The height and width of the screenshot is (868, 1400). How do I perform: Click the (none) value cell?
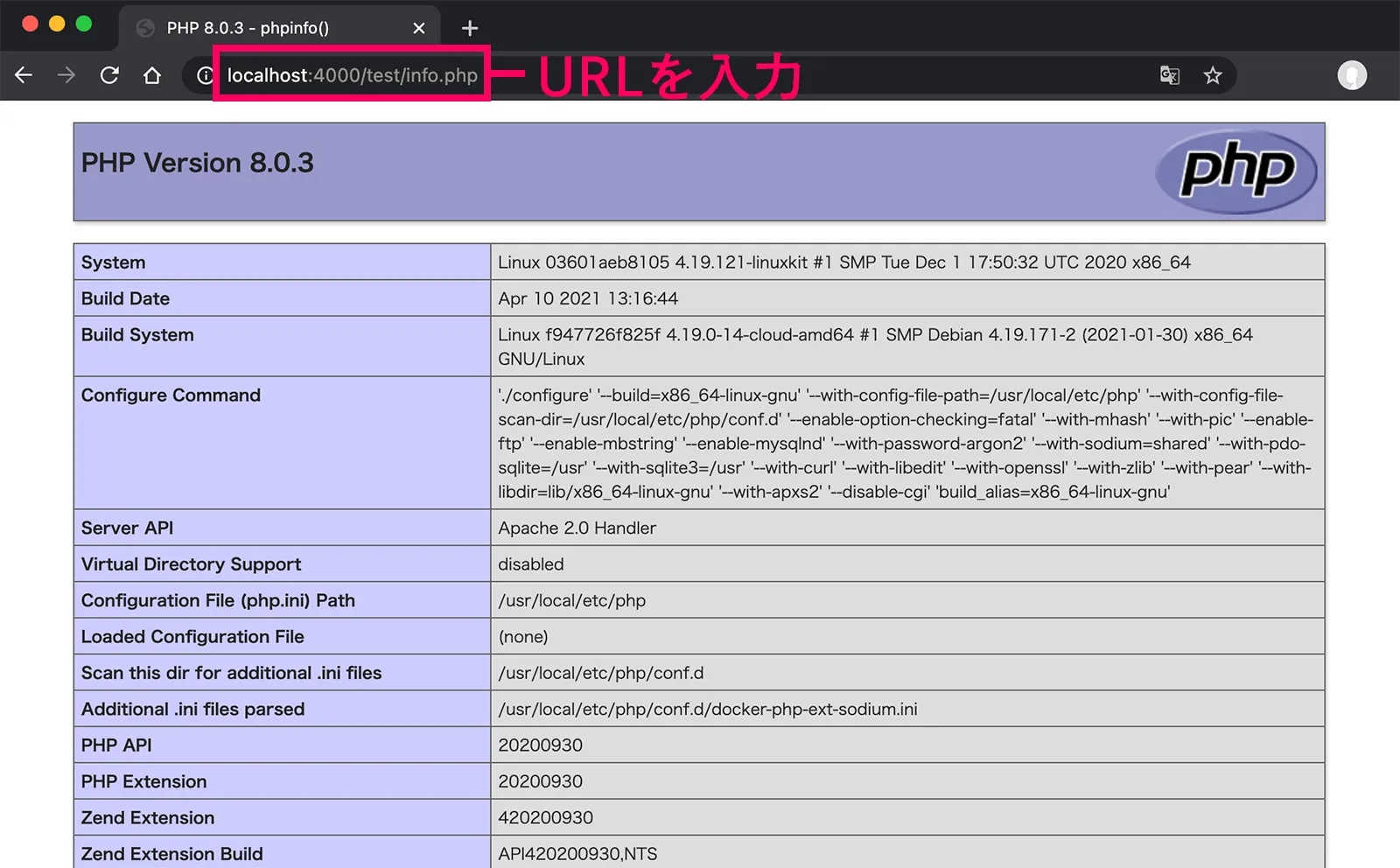click(x=907, y=637)
